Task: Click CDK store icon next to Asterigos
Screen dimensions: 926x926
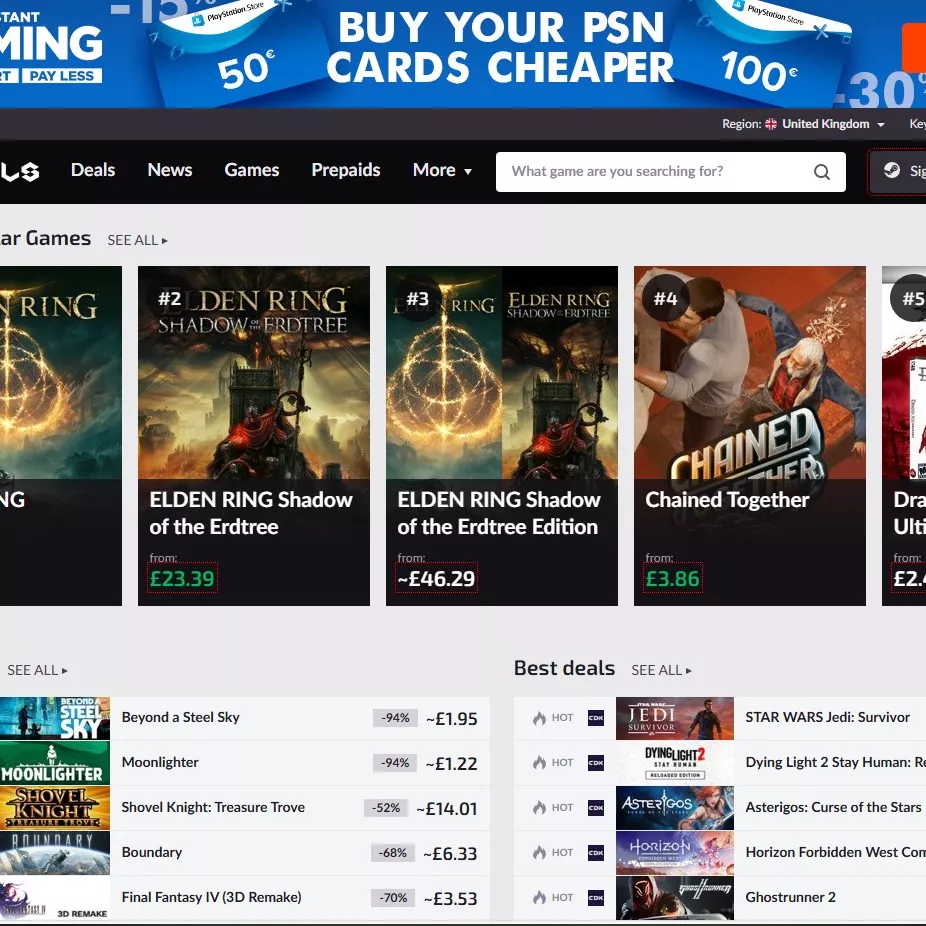Action: (596, 808)
